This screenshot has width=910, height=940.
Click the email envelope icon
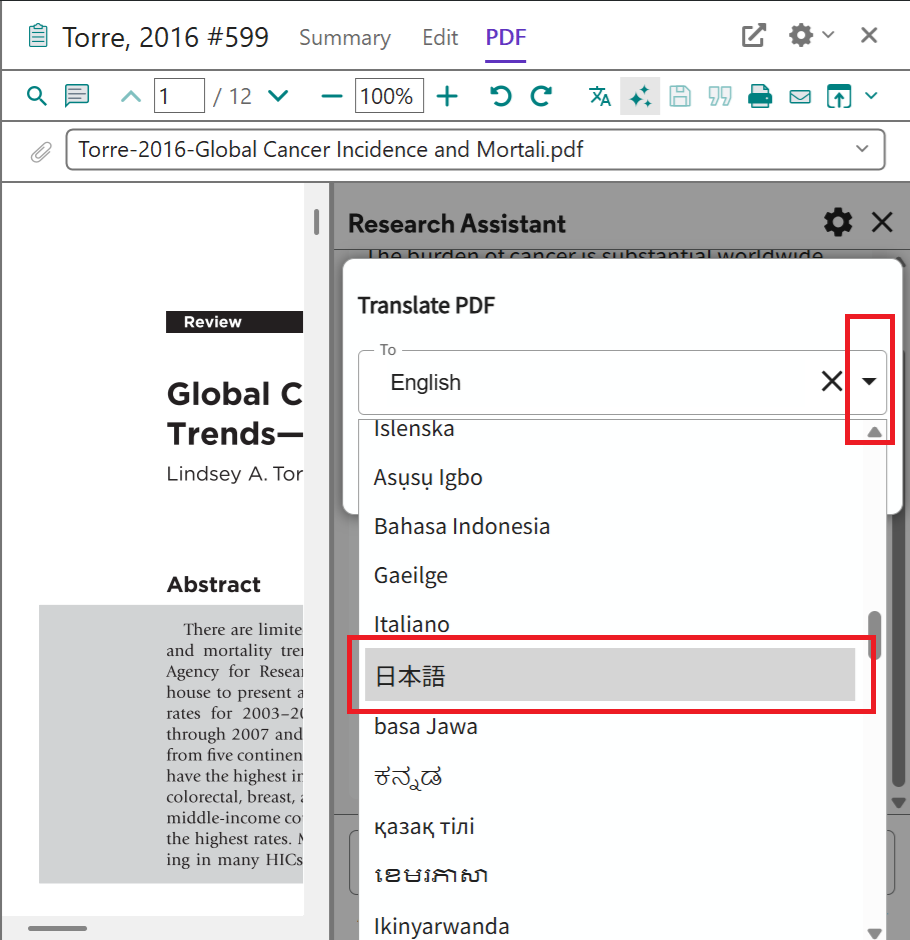point(800,96)
